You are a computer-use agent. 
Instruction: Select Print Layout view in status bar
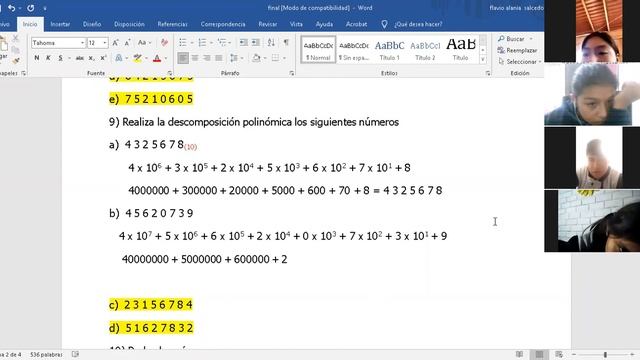pos(539,354)
